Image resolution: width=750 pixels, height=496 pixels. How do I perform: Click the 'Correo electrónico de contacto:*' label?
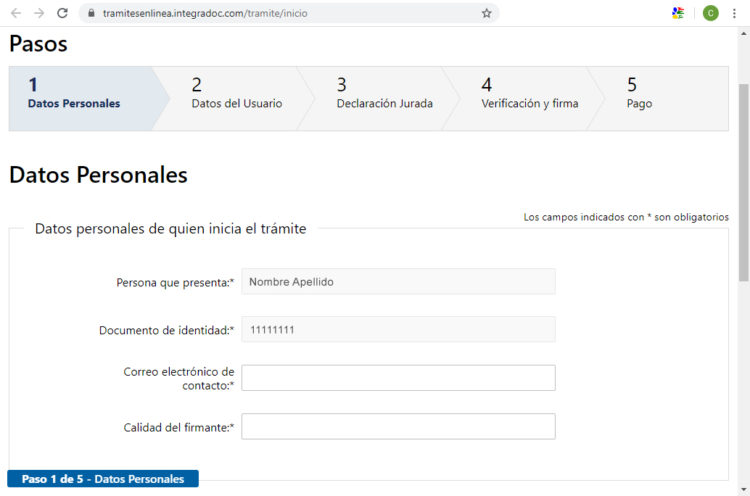tap(179, 378)
